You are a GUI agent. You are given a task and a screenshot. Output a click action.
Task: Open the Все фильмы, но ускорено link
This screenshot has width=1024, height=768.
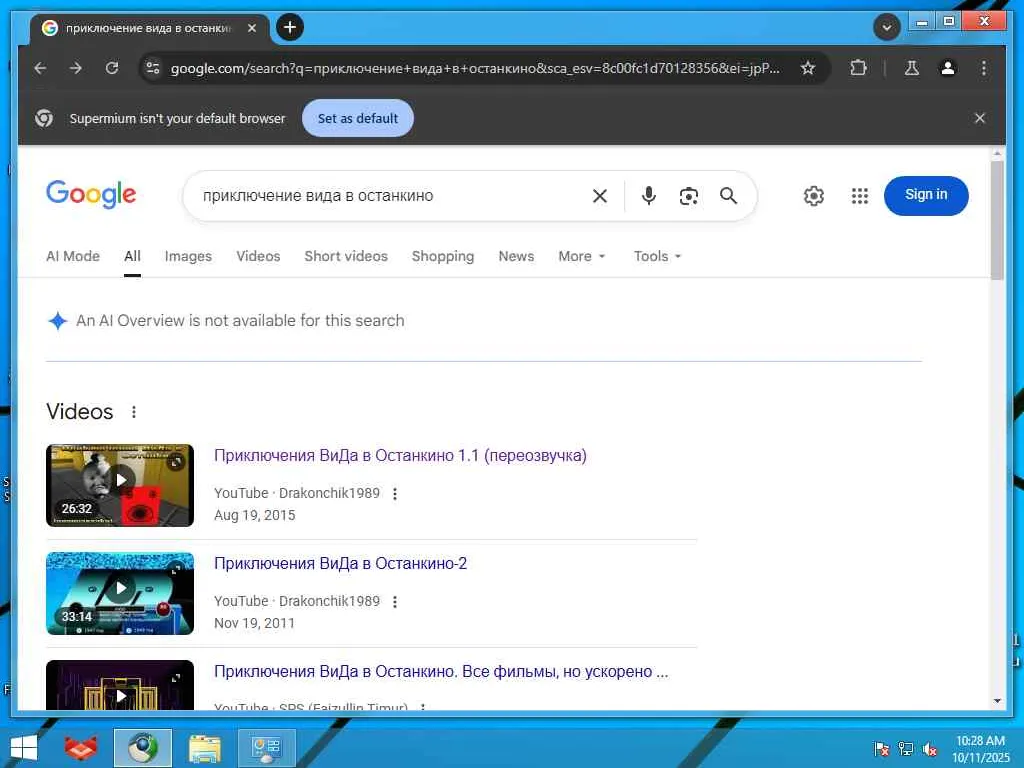tap(441, 671)
